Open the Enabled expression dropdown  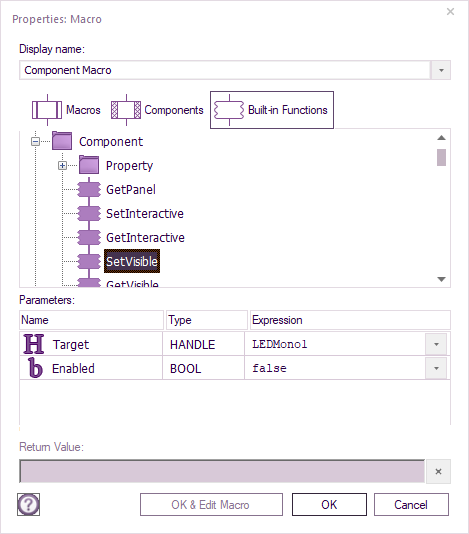436,368
